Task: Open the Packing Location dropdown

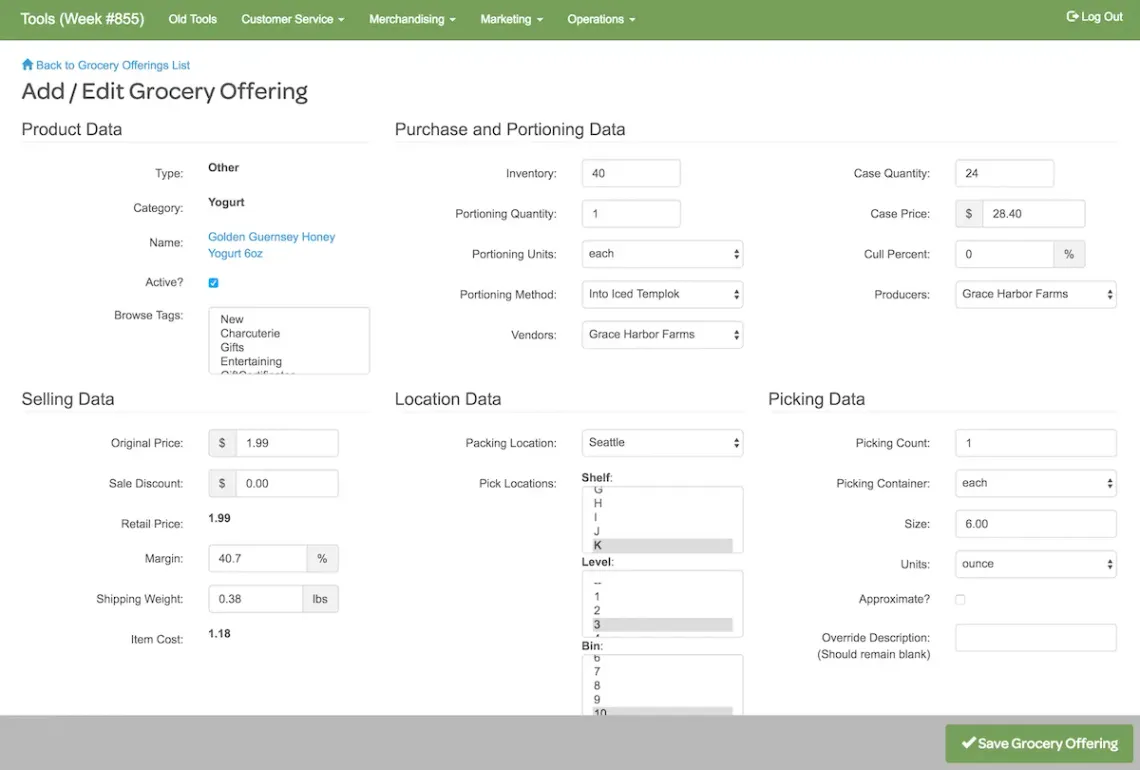Action: click(662, 443)
